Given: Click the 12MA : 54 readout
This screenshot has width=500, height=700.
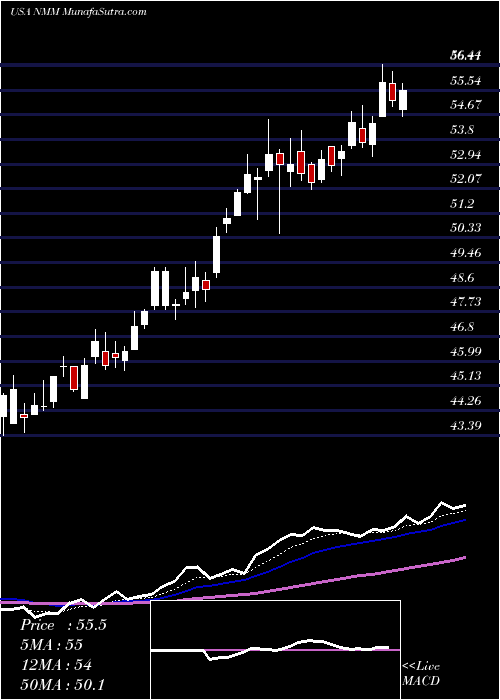Looking at the screenshot, I should [56, 665].
